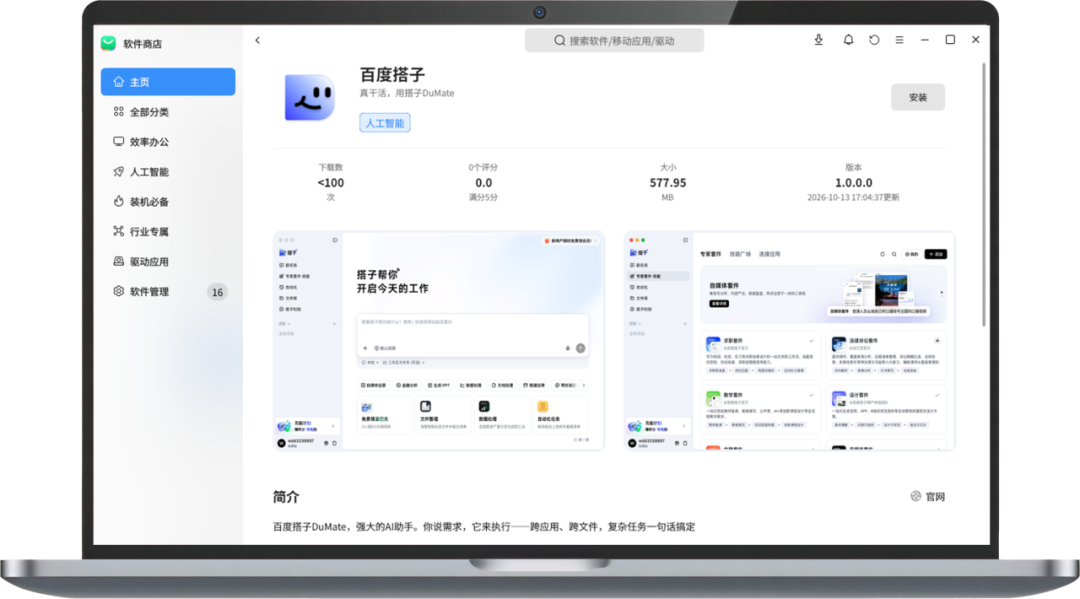Visit the 官网 official website link
This screenshot has width=1080, height=599.
coord(928,496)
